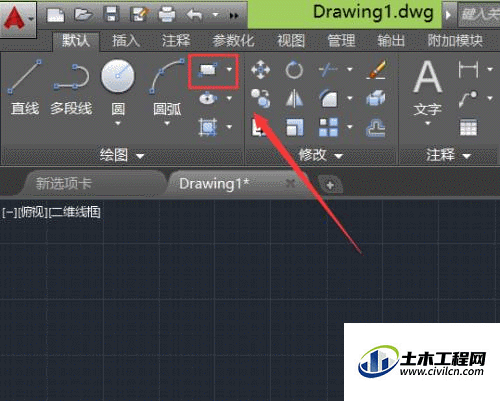Open the Trim tool dropdown arrow
The width and height of the screenshot is (500, 401).
pyautogui.click(x=350, y=69)
